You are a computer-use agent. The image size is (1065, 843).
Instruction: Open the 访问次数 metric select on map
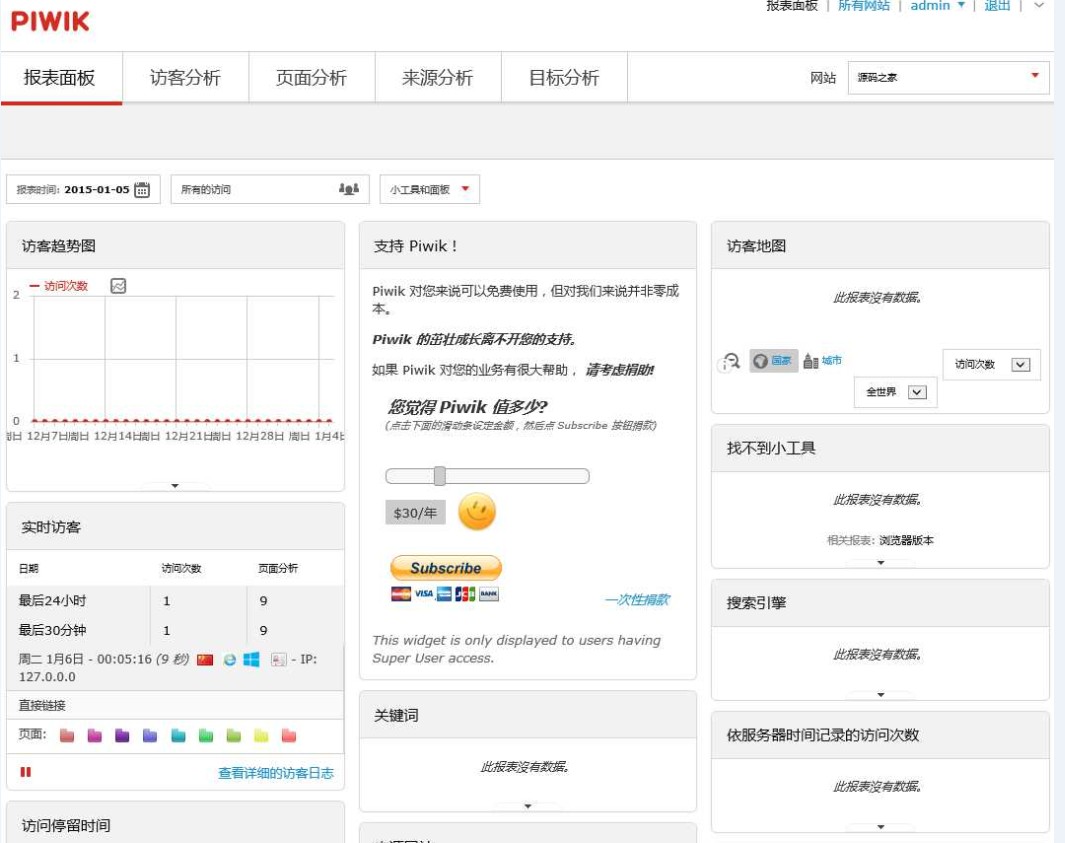991,365
